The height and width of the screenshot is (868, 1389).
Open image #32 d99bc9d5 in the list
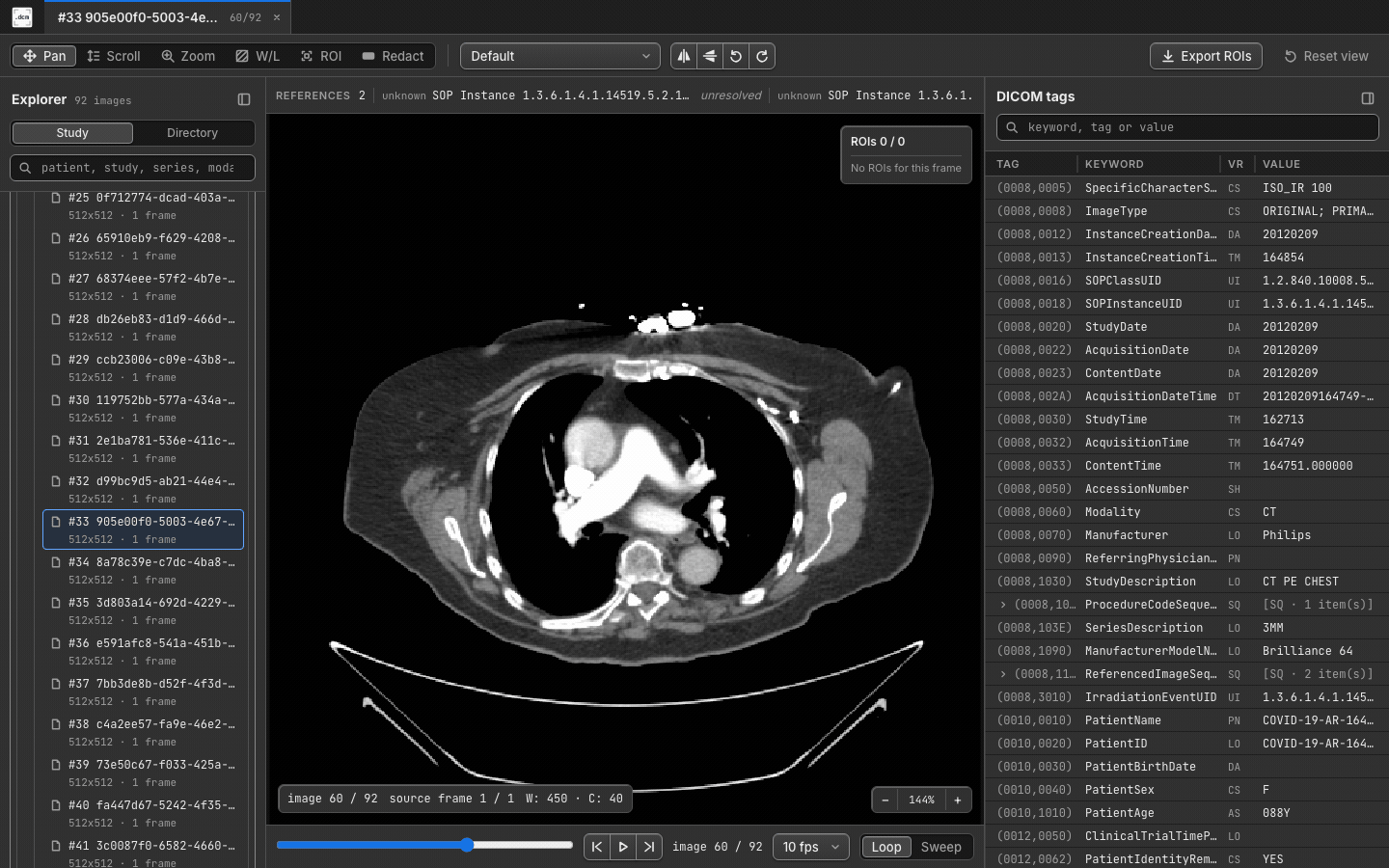[143, 489]
